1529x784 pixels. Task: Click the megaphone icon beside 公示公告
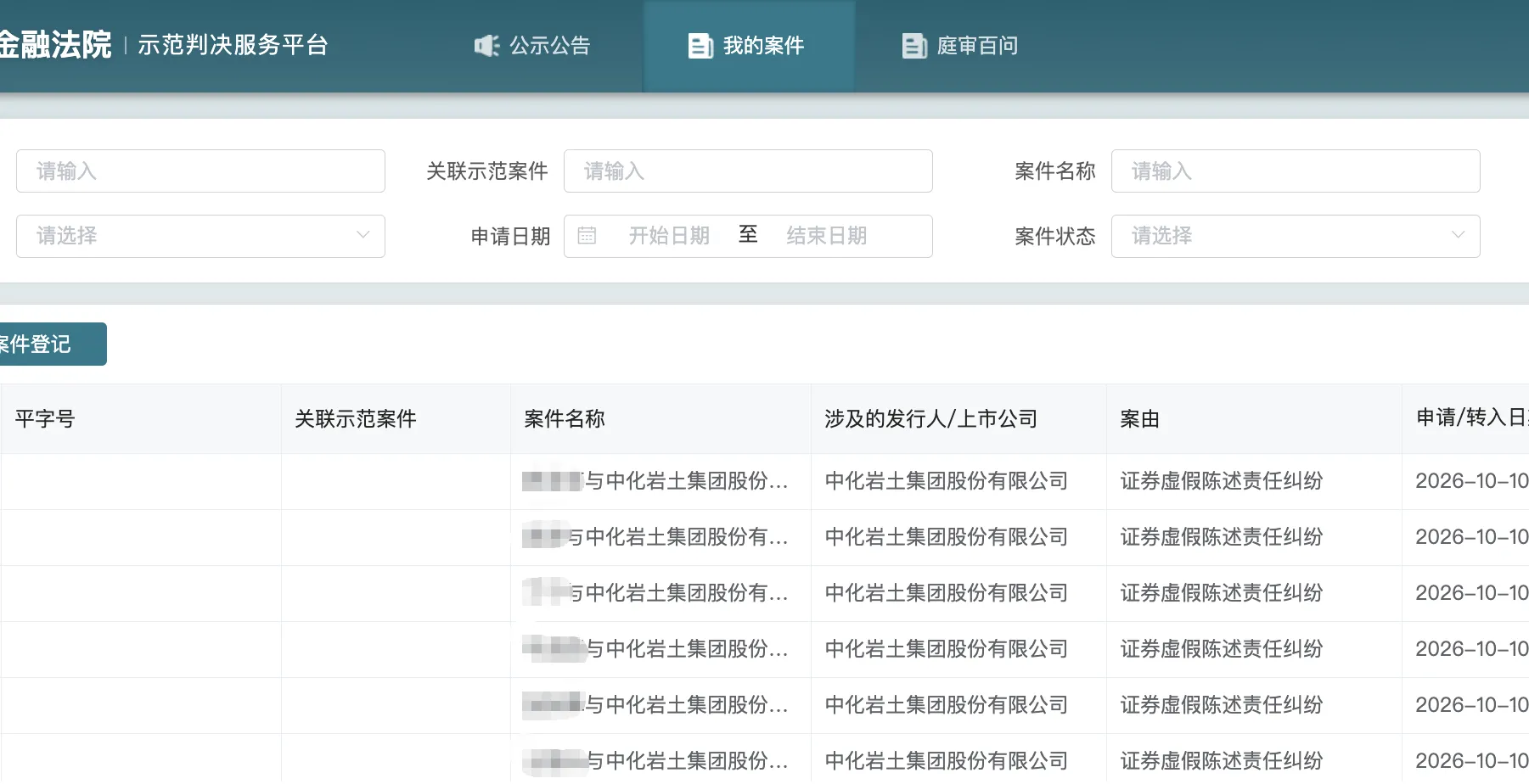[486, 46]
